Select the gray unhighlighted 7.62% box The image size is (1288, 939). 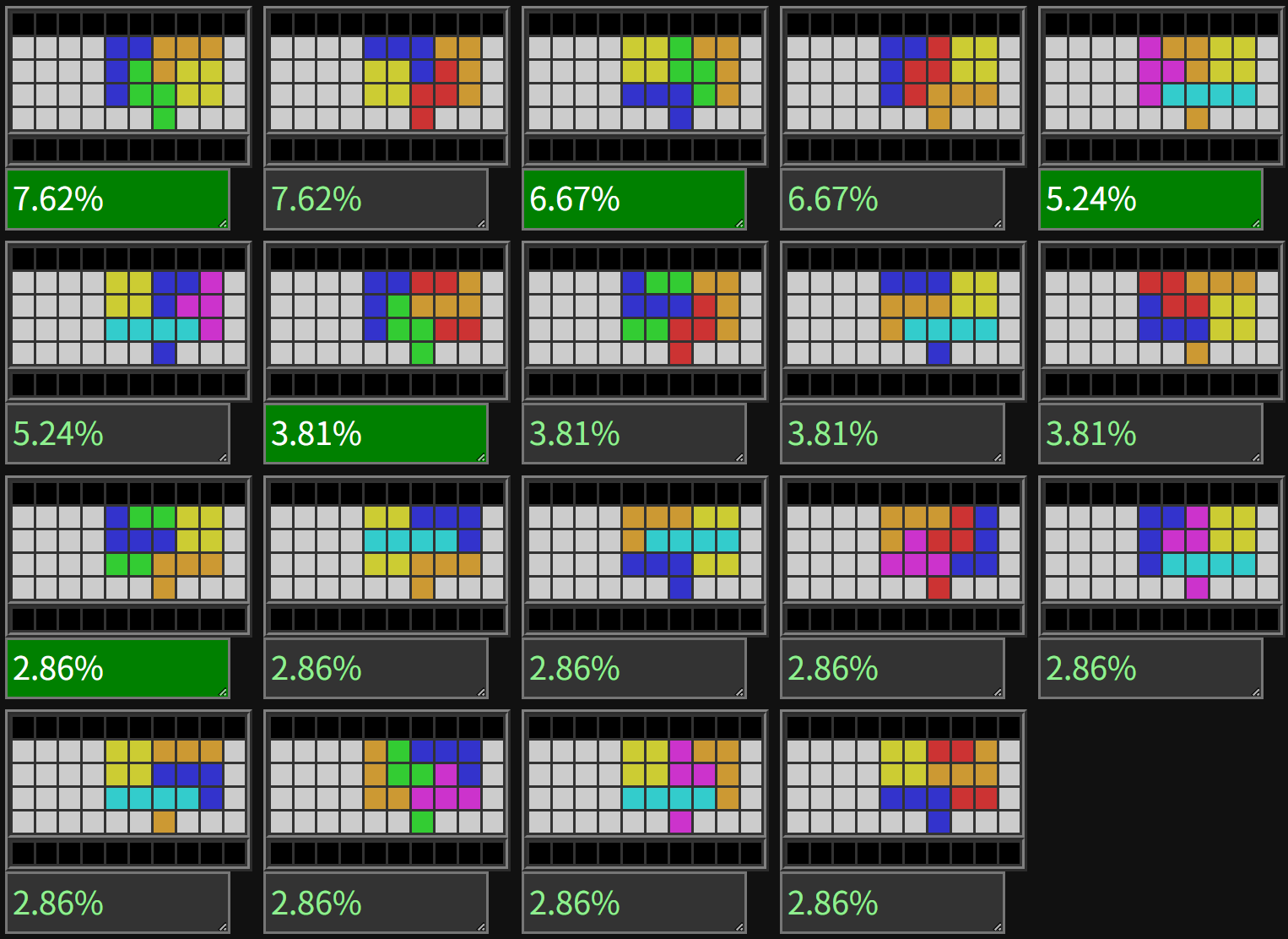376,199
